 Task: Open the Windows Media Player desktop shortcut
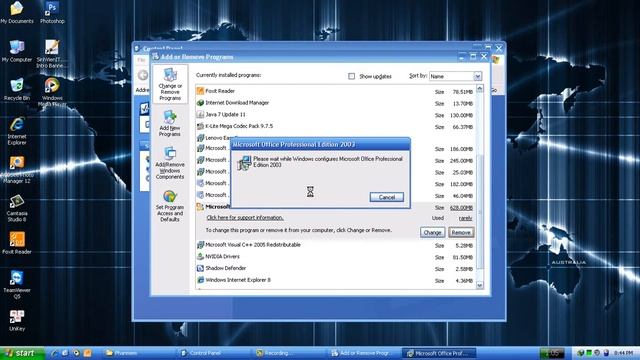click(x=52, y=92)
